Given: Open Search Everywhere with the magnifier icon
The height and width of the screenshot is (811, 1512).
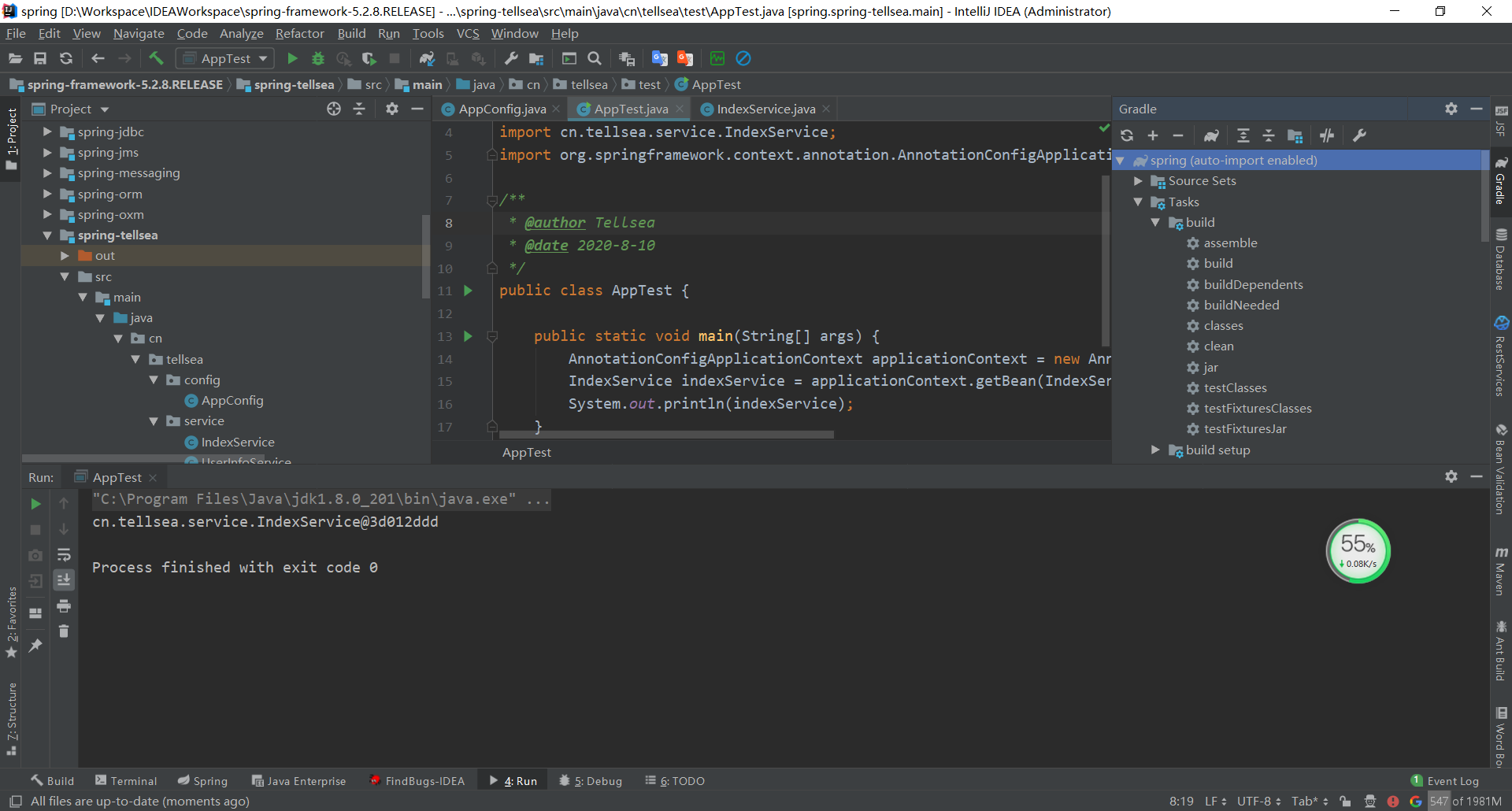Looking at the screenshot, I should 595,58.
